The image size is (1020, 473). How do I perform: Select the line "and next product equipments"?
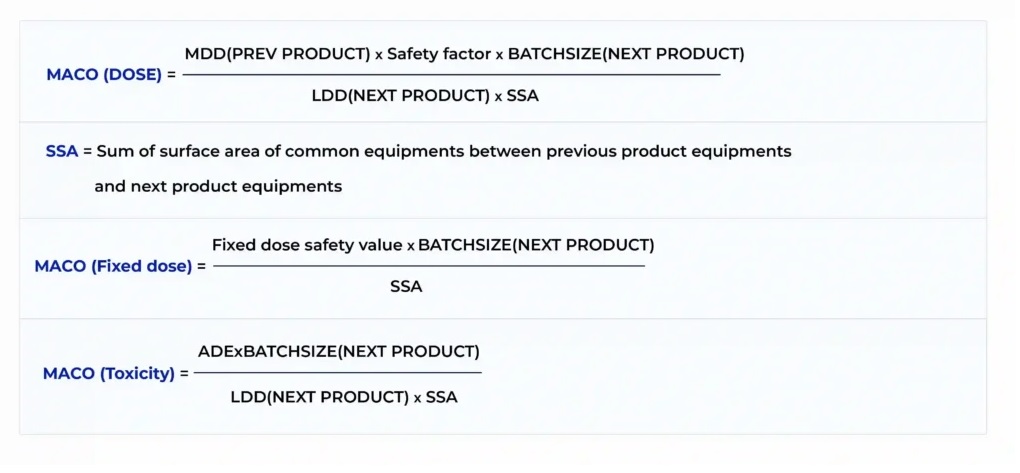pyautogui.click(x=218, y=186)
